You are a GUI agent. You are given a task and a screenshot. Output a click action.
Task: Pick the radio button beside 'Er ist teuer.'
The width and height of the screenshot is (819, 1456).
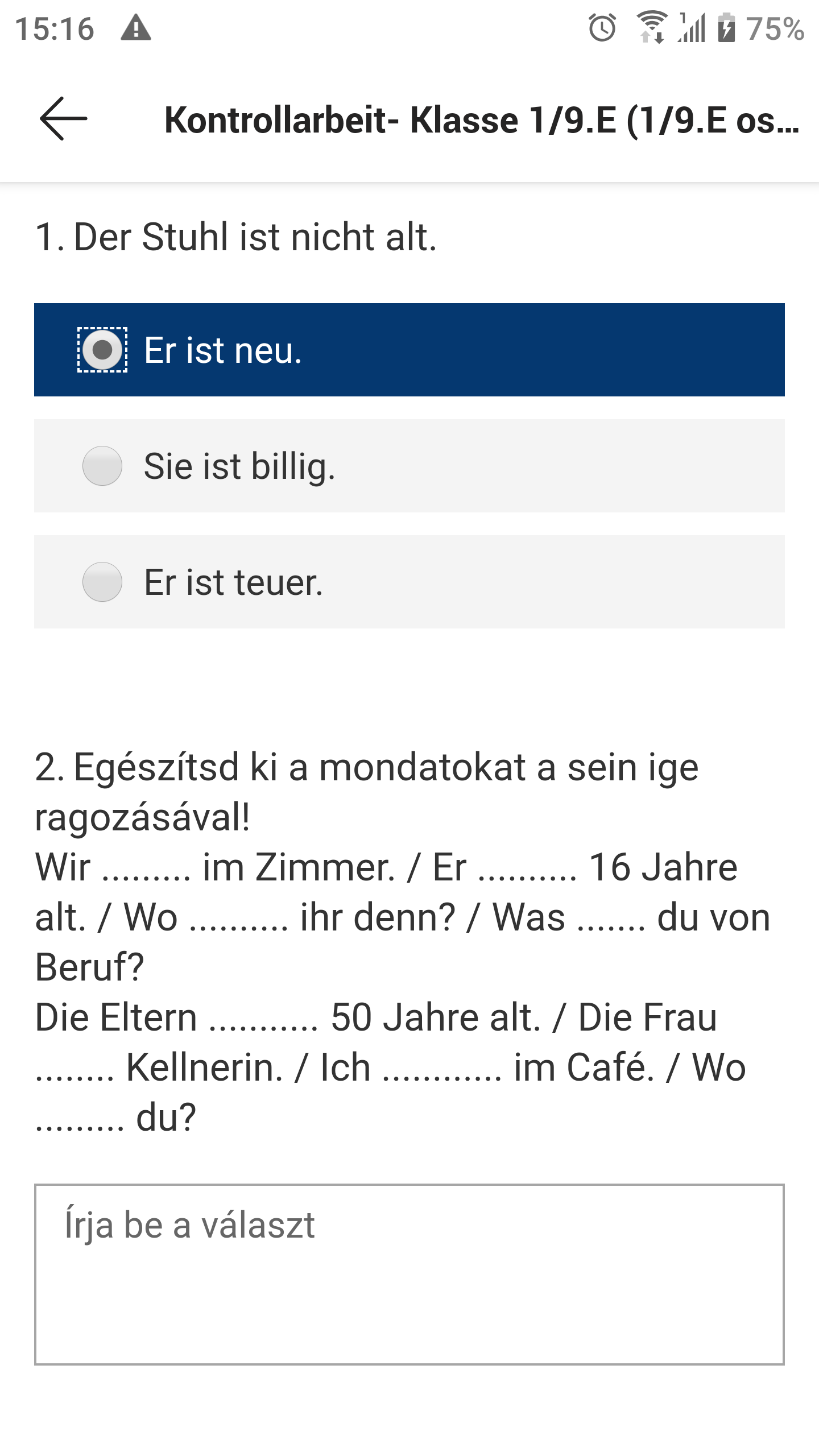tap(102, 582)
